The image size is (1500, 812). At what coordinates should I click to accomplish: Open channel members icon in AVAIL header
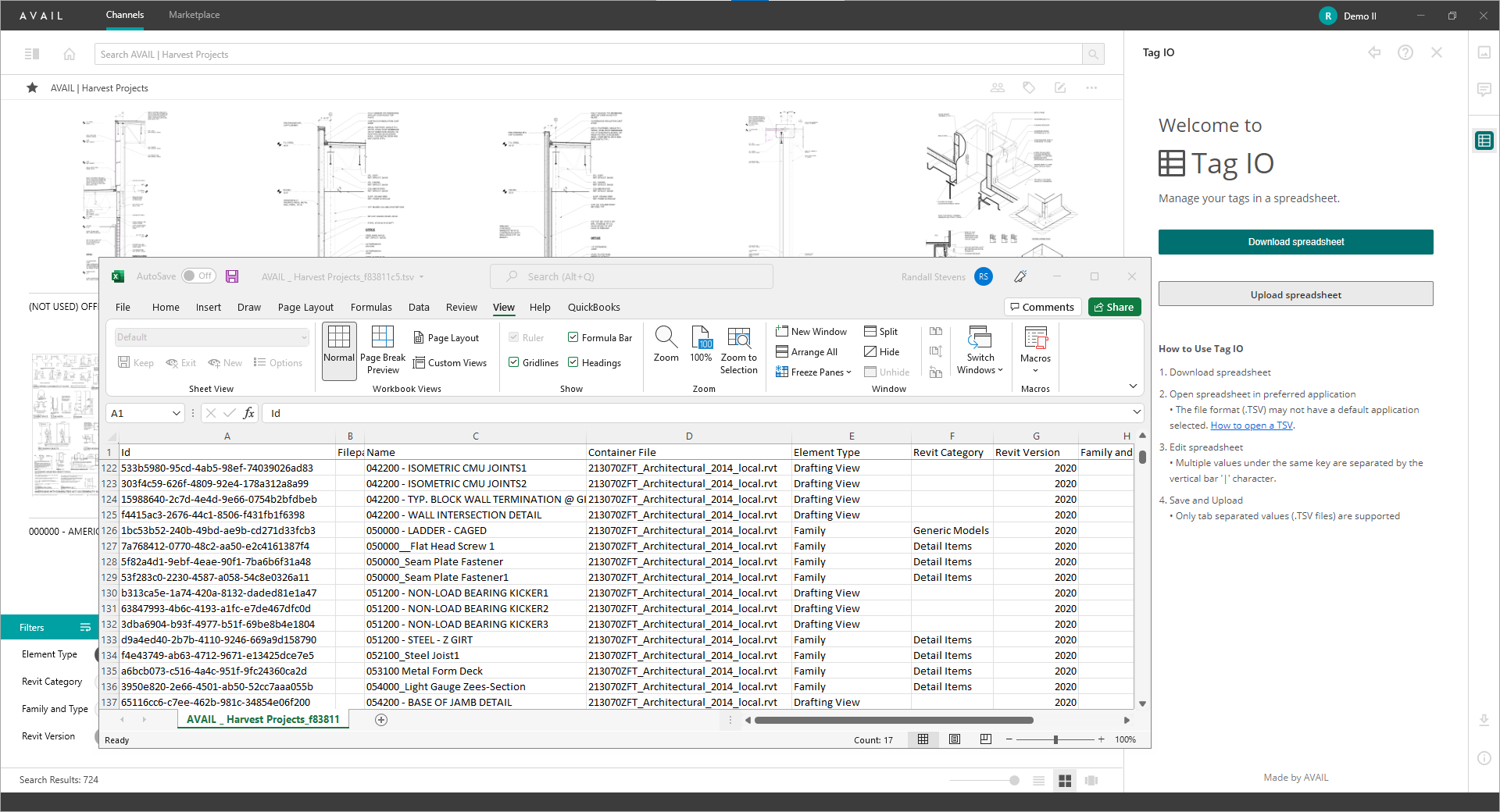(x=998, y=87)
